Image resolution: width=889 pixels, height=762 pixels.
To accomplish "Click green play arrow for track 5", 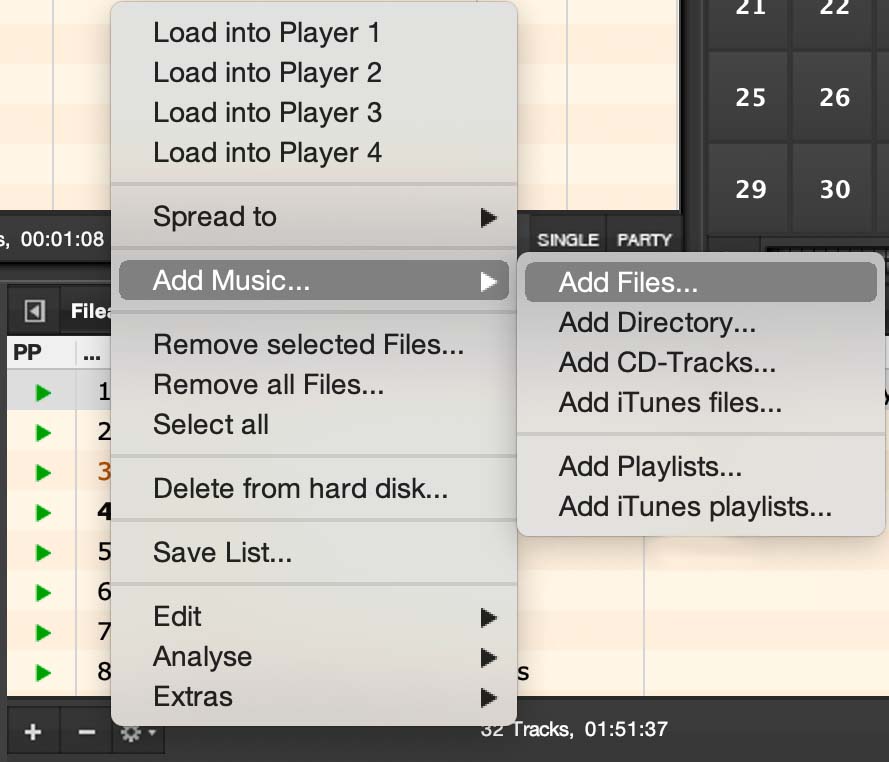I will [42, 552].
